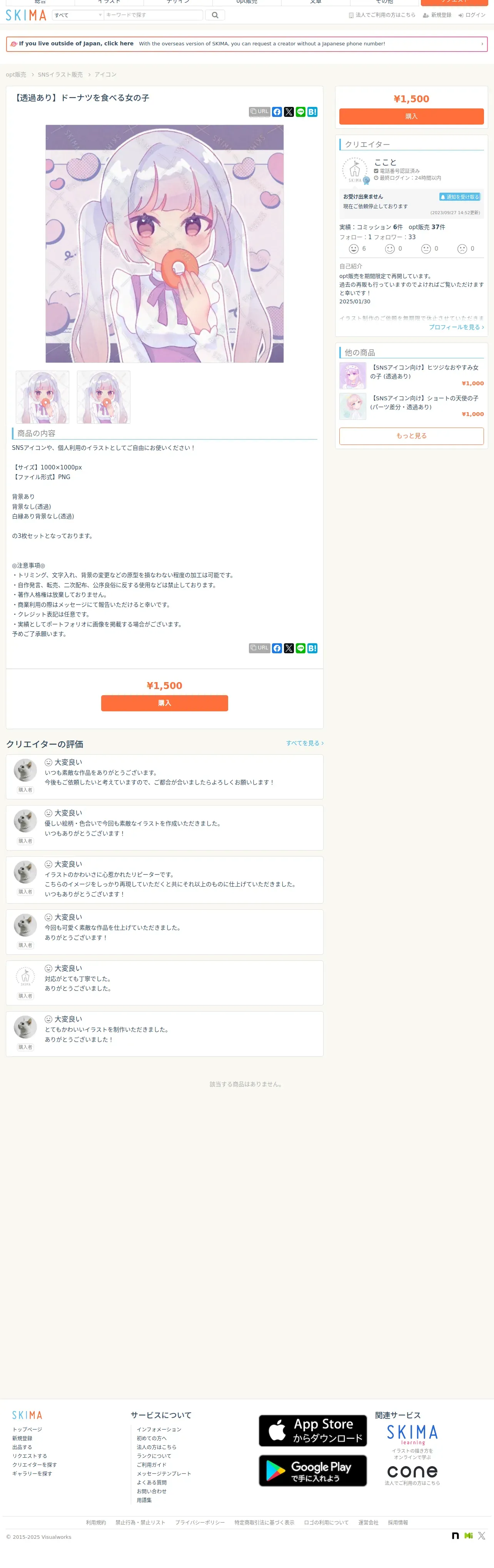The height and width of the screenshot is (1568, 494).
Task: Click the very-happy face rating showing 6
Action: [x=353, y=249]
